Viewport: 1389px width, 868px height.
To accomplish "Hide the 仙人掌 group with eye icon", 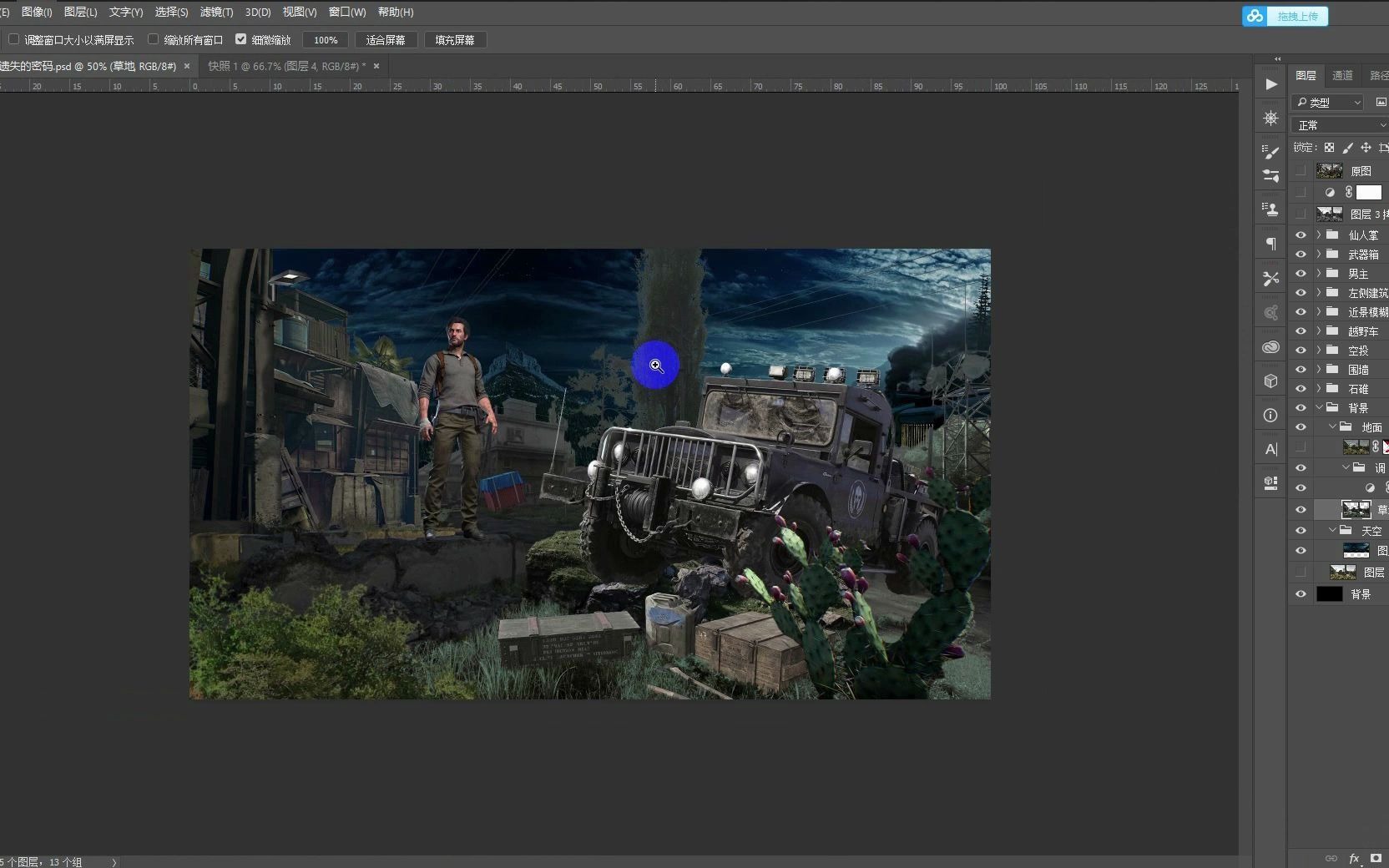I will pos(1301,235).
